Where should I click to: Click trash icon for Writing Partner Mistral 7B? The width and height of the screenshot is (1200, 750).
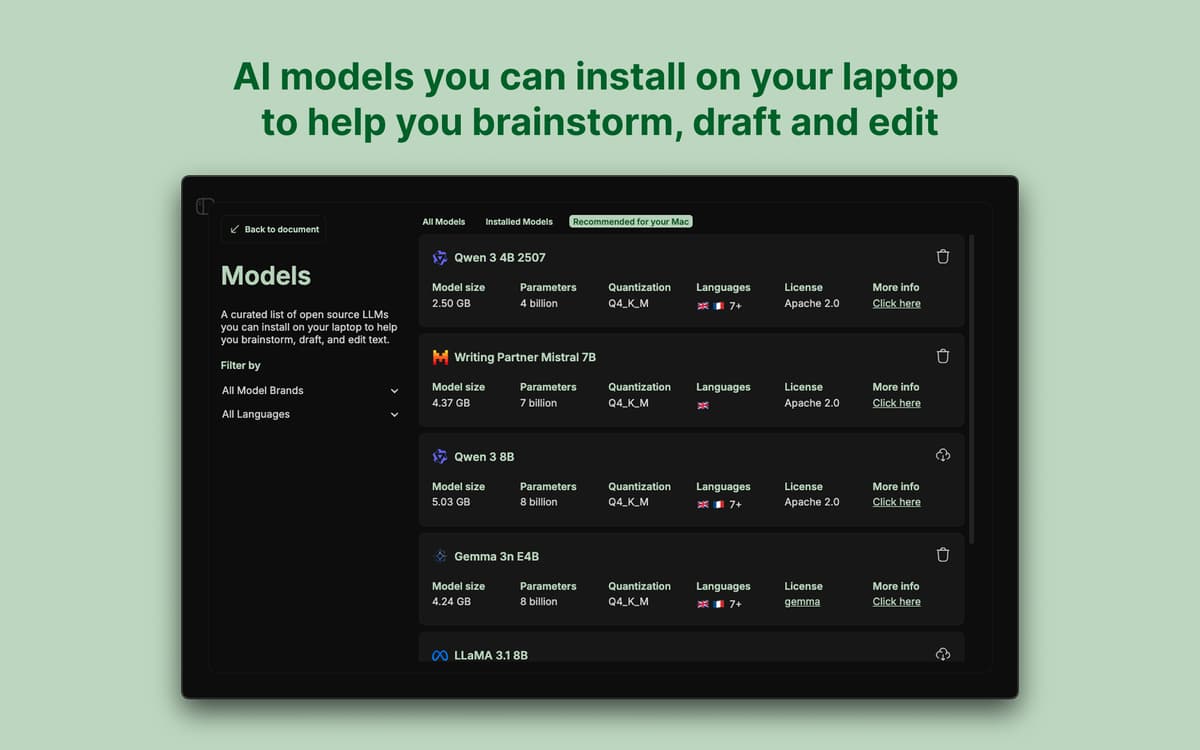[x=942, y=356]
